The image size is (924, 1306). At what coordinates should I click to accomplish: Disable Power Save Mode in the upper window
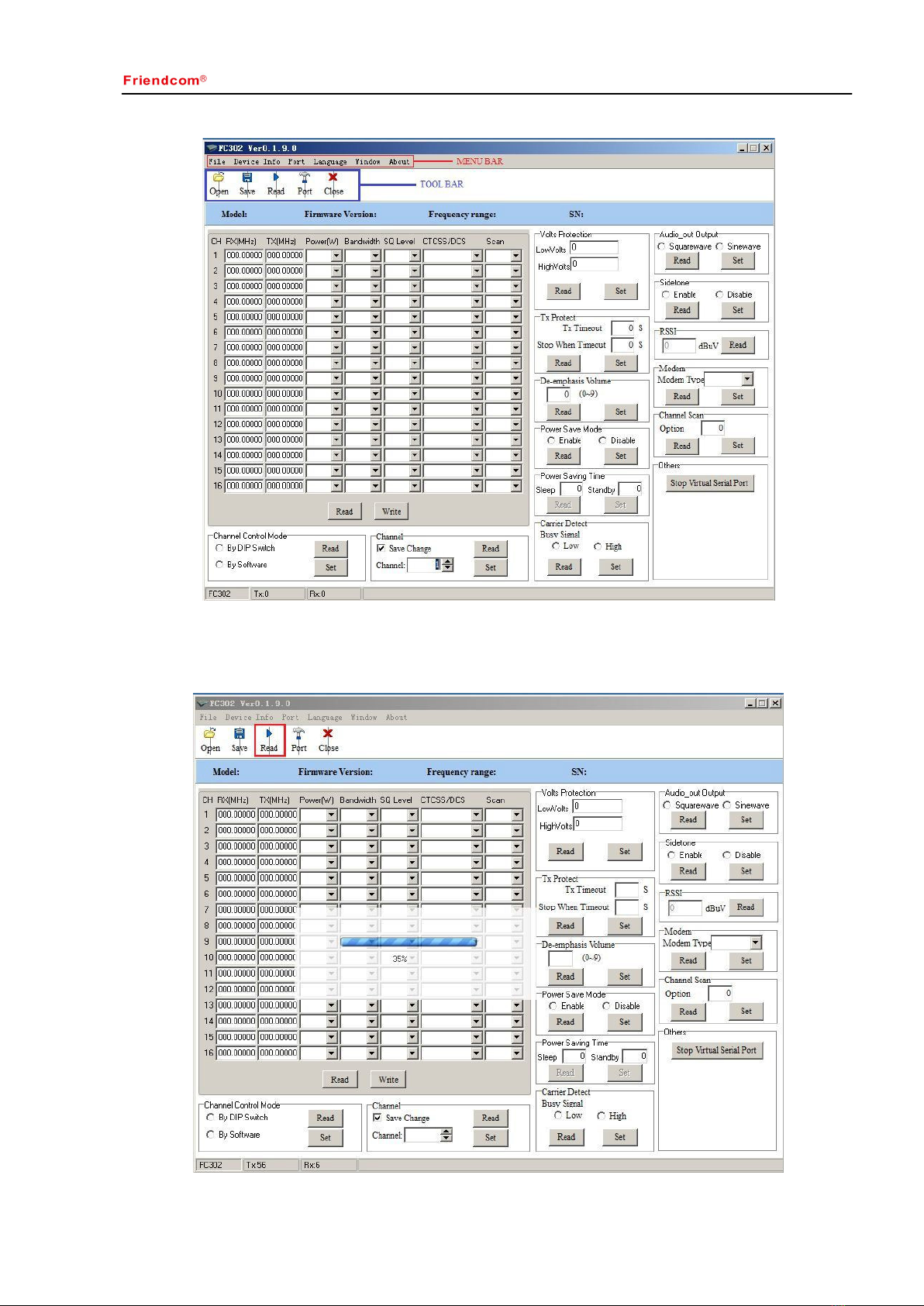(x=602, y=440)
